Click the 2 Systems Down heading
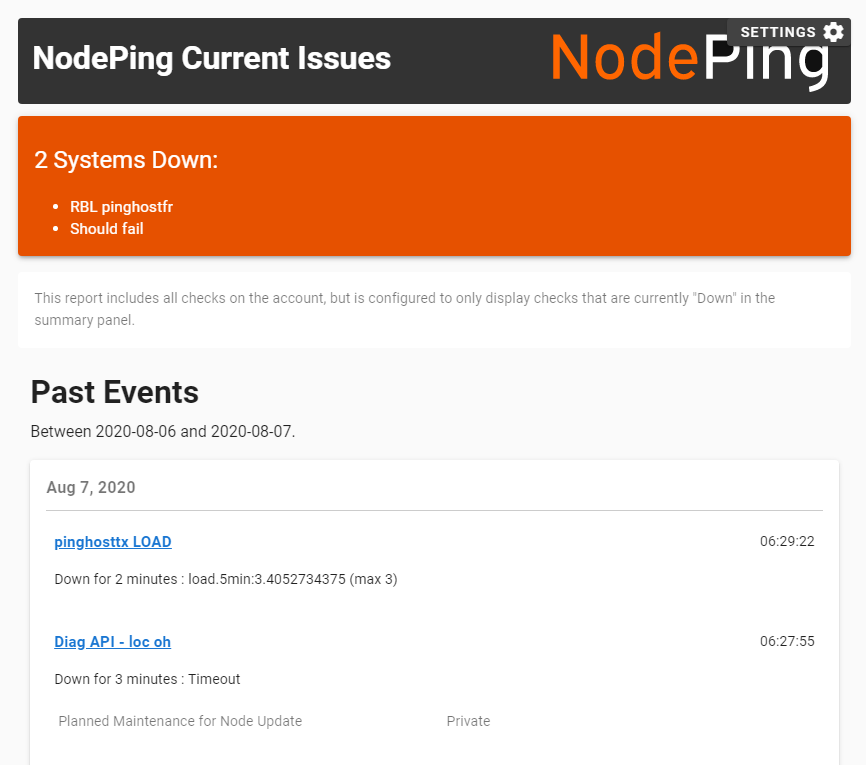 (126, 160)
